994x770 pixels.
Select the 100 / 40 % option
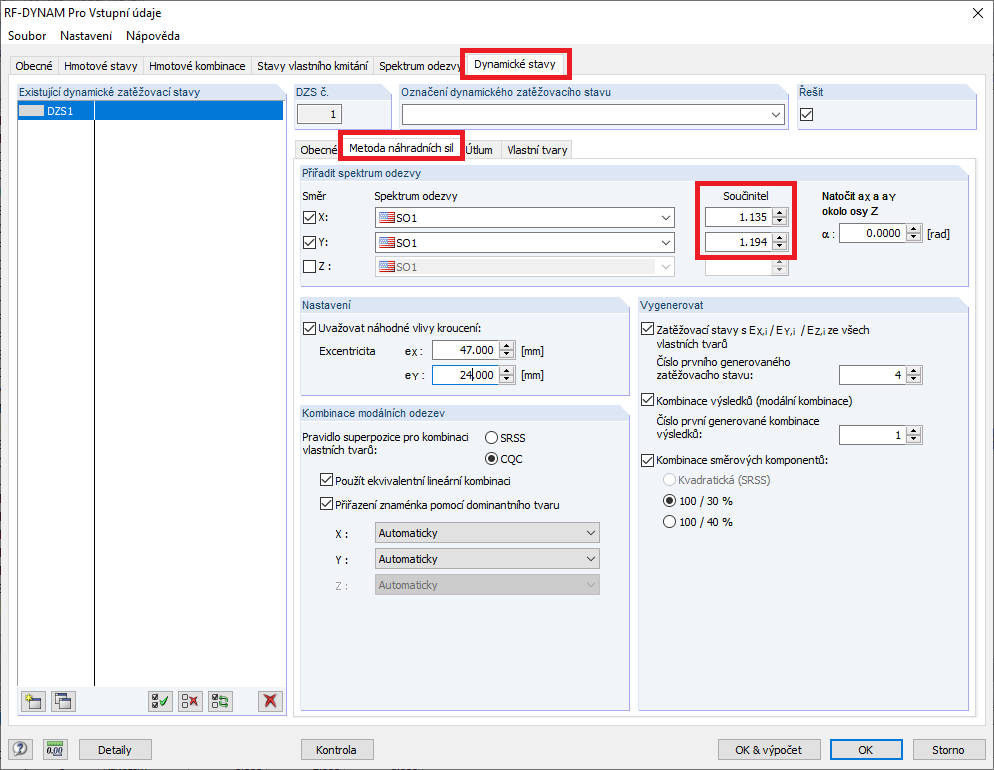[x=669, y=522]
